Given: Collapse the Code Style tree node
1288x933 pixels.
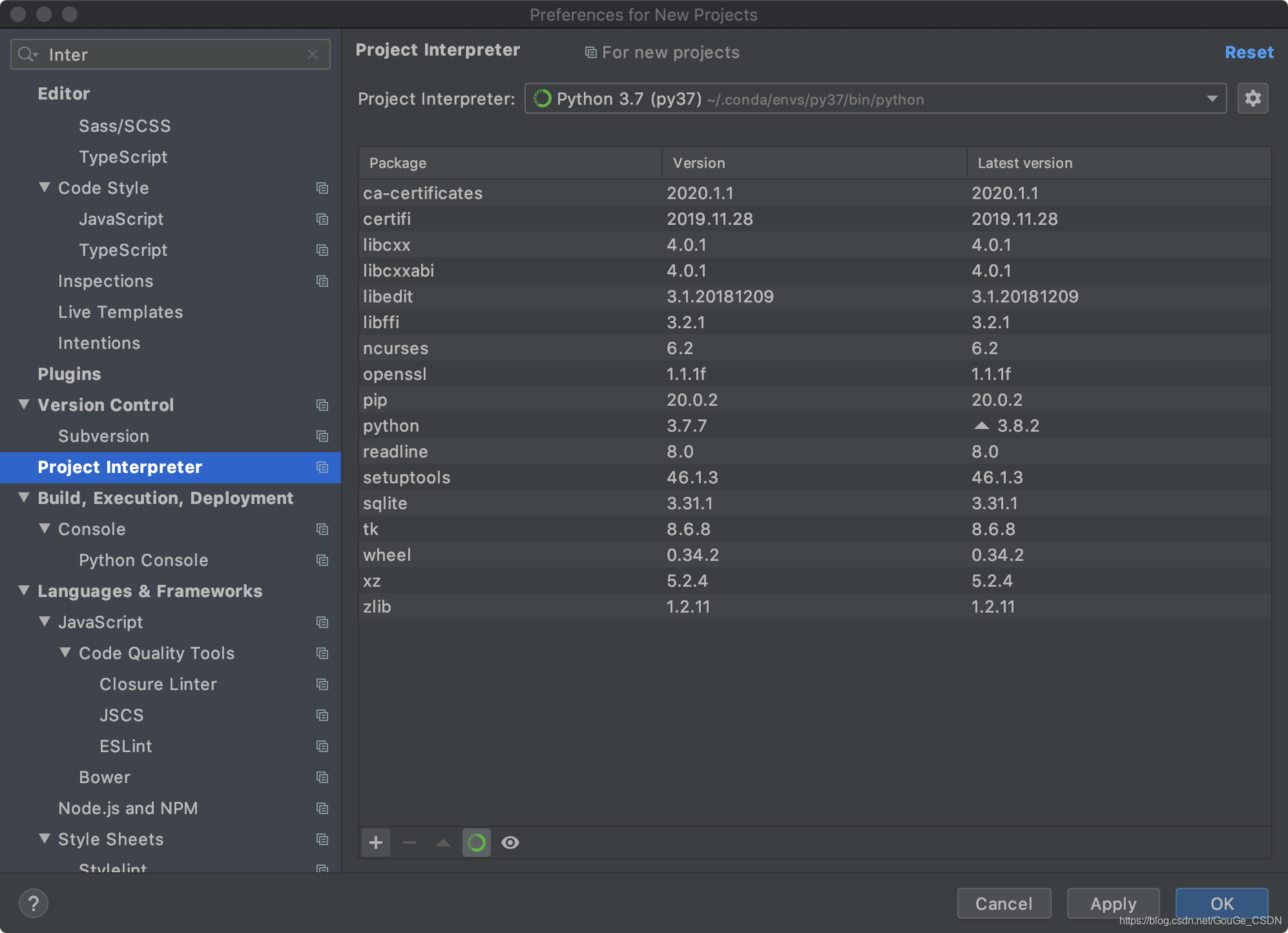Looking at the screenshot, I should tap(45, 187).
